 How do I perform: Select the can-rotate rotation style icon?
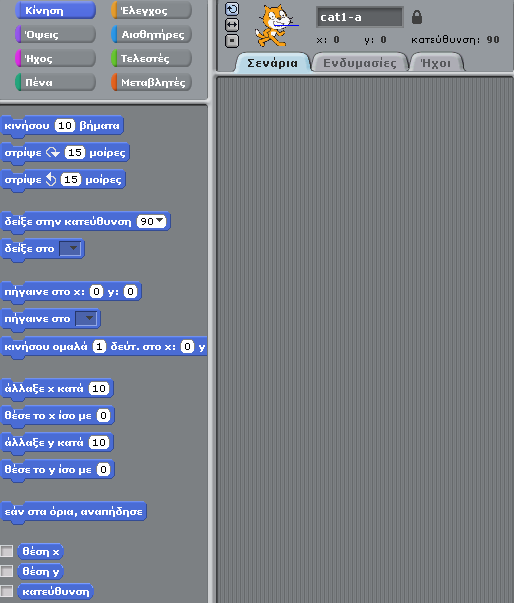click(x=232, y=9)
